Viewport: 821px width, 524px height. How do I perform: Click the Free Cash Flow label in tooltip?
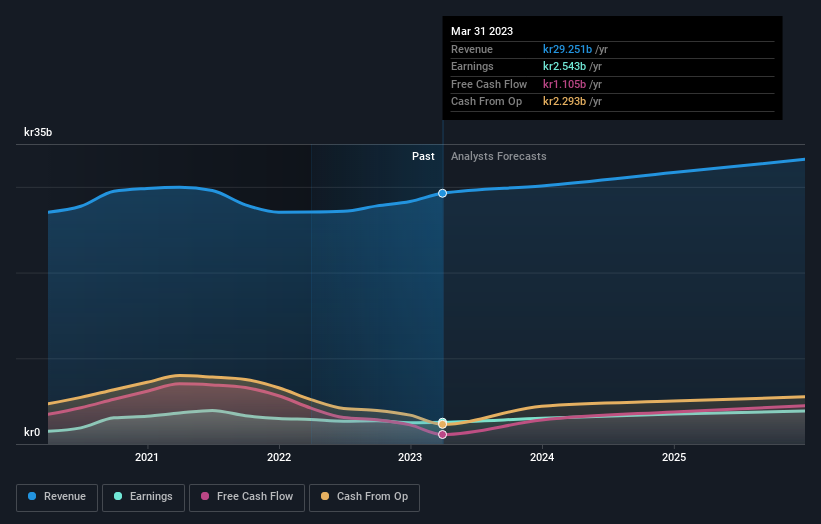[489, 84]
